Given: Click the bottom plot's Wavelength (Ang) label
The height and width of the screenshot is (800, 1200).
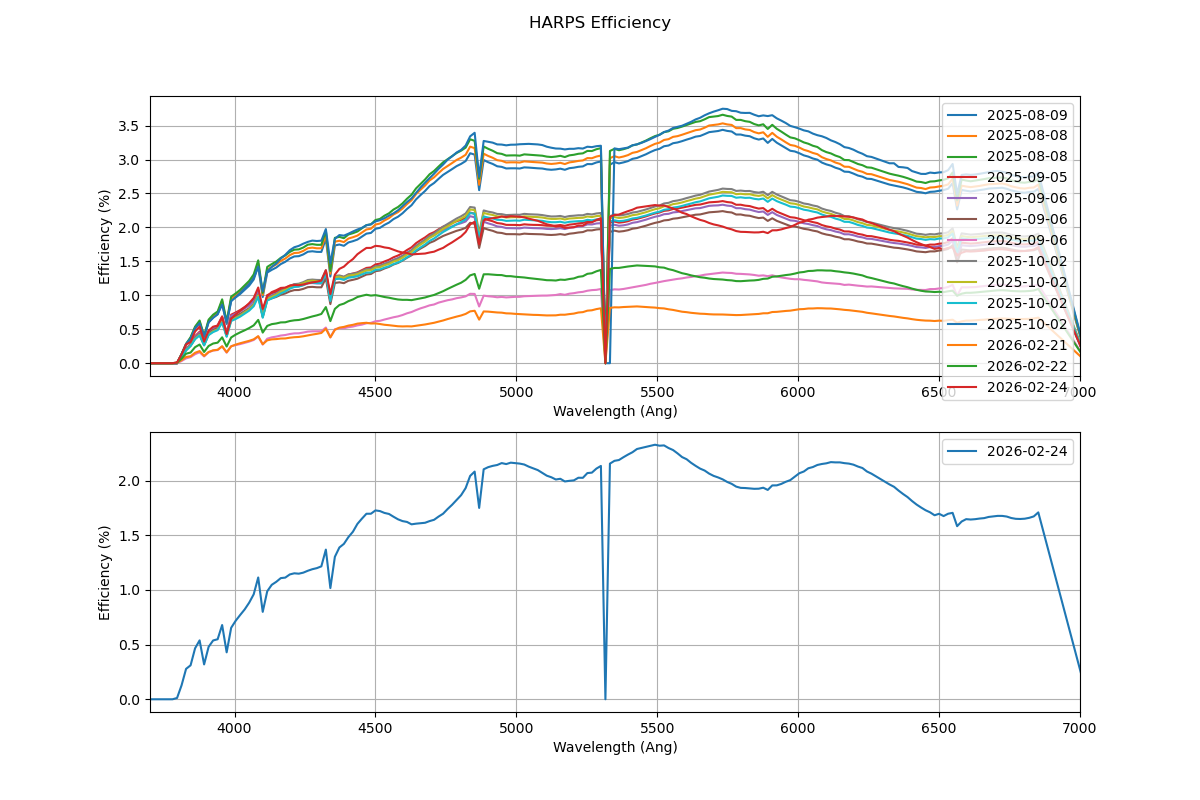Looking at the screenshot, I should 615,747.
